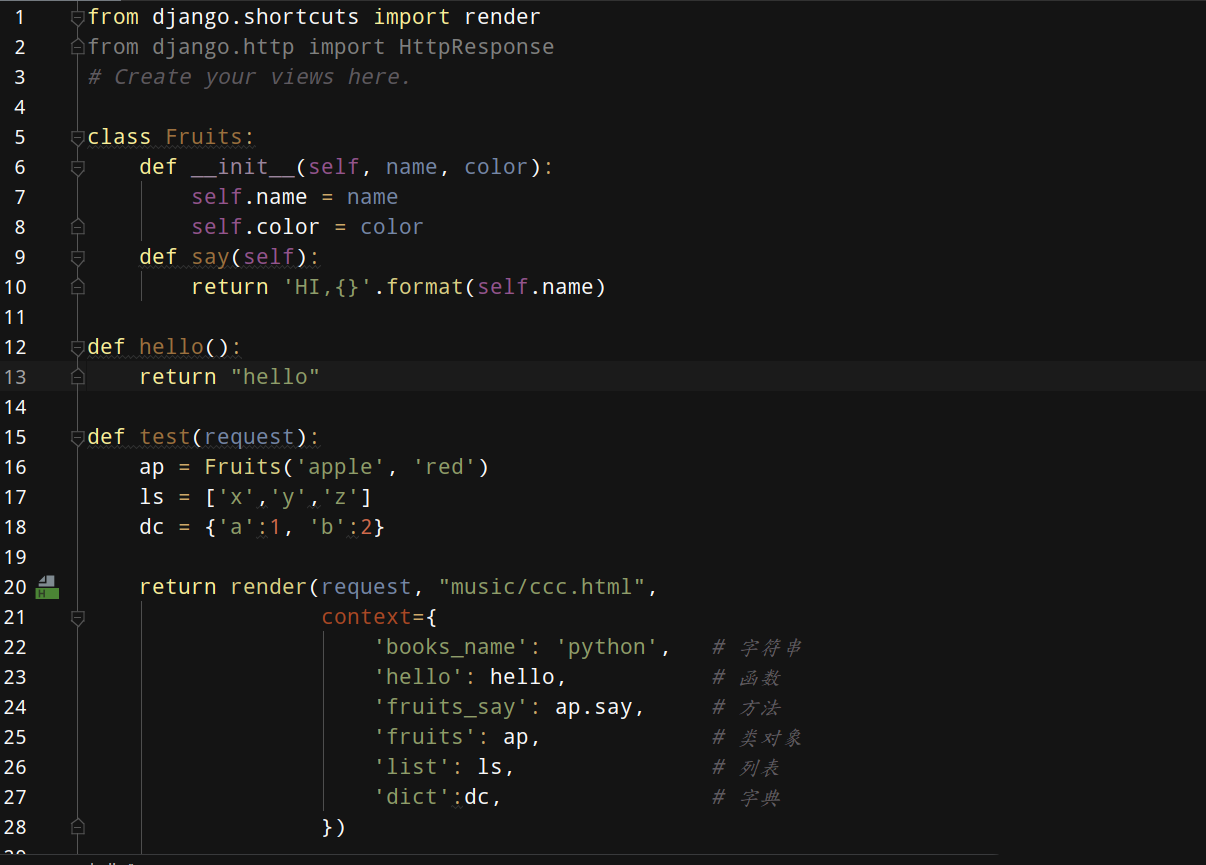
Task: Collapse the test function body
Action: coord(77,436)
